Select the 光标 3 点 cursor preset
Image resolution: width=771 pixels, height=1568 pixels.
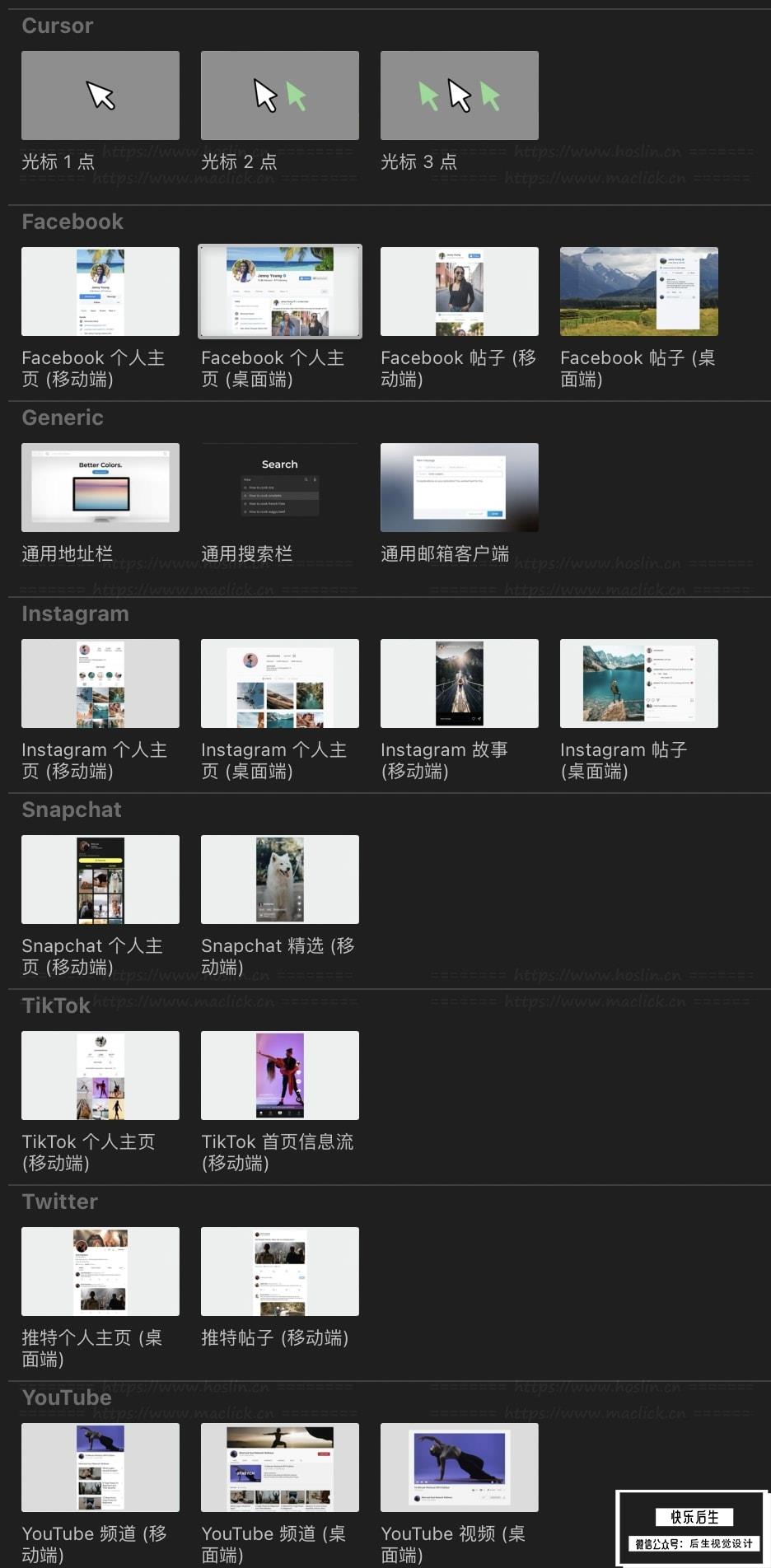click(x=460, y=96)
